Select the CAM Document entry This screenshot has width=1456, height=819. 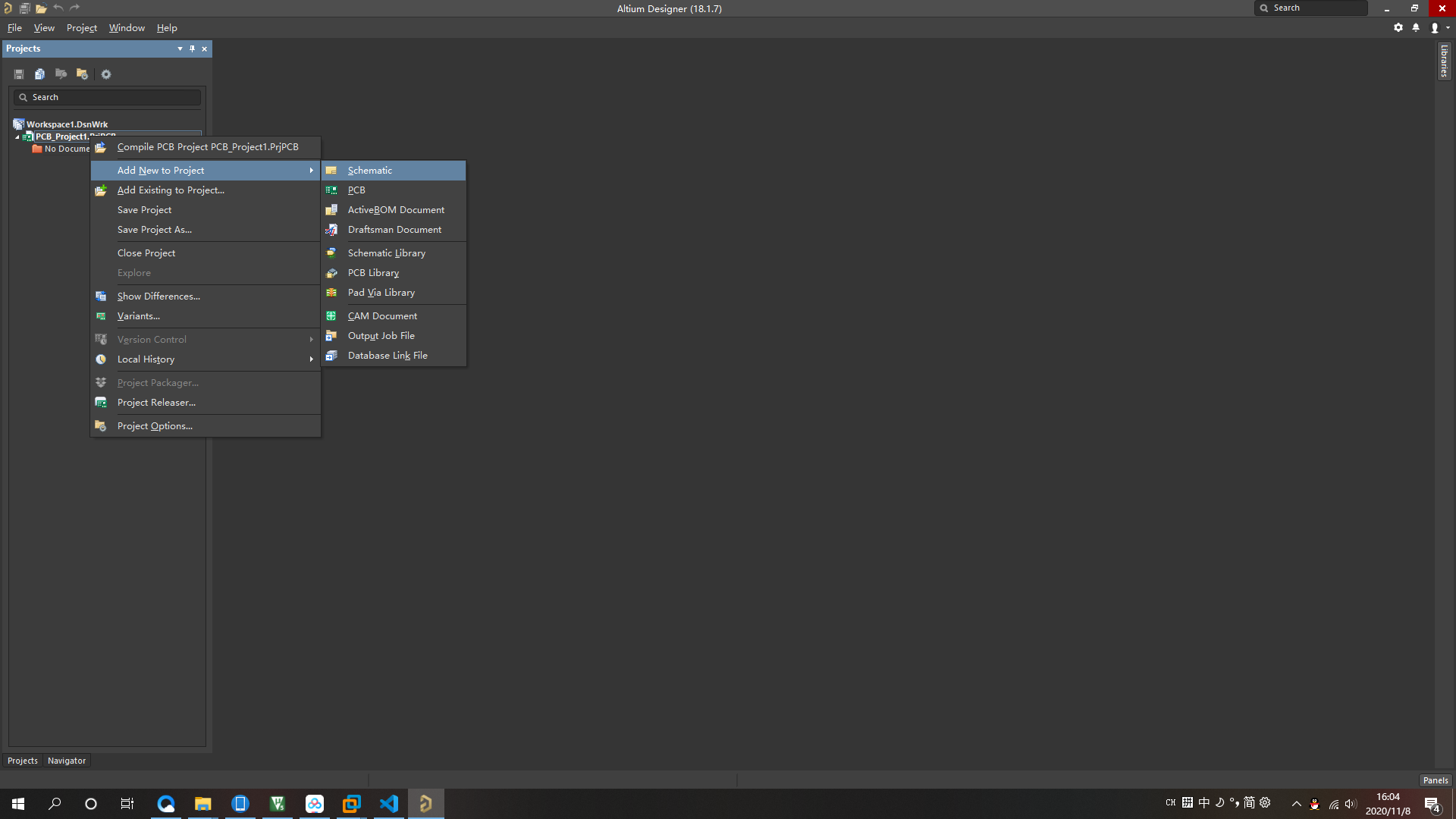coord(382,316)
